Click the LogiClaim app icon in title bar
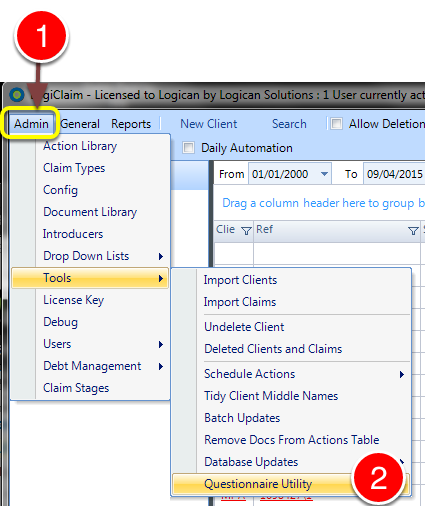This screenshot has height=506, width=425. pyautogui.click(x=17, y=95)
